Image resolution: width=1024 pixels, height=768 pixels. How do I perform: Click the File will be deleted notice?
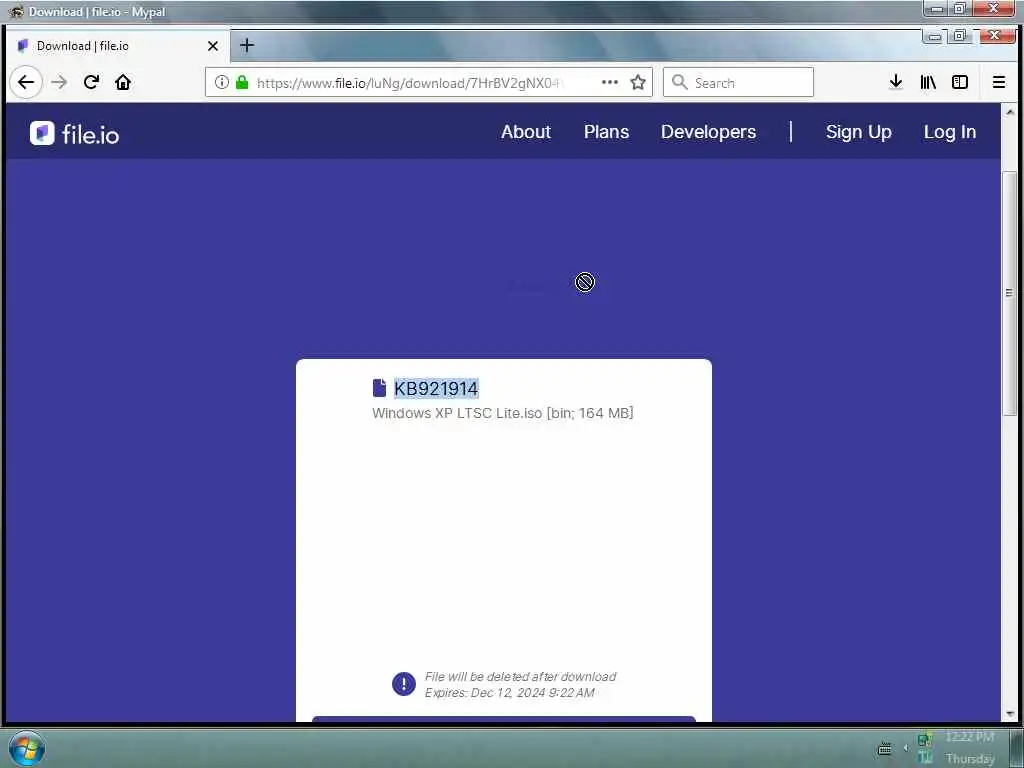pos(520,677)
